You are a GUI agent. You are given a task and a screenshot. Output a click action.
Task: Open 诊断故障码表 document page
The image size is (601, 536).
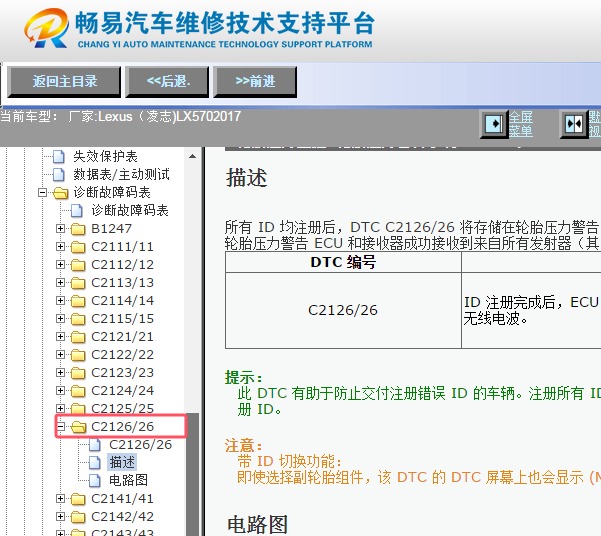pyautogui.click(x=130, y=210)
